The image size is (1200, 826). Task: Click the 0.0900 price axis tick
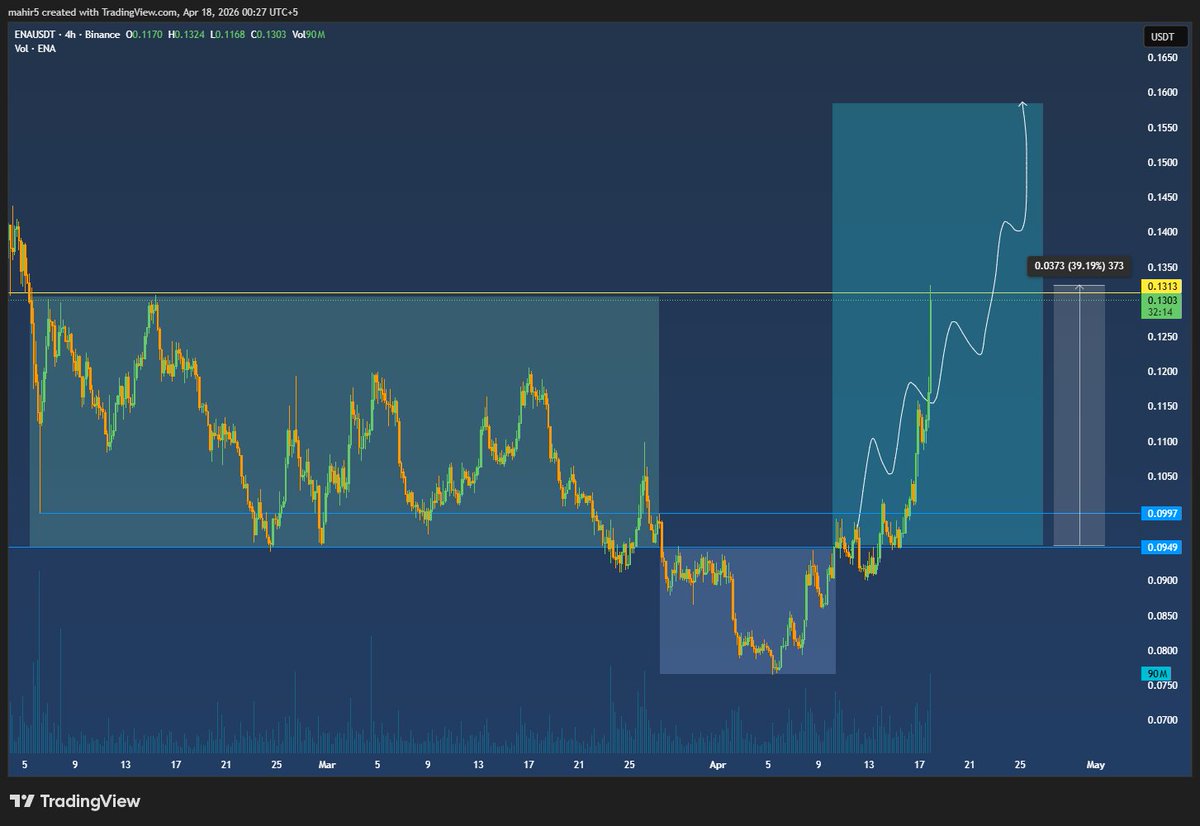1163,581
